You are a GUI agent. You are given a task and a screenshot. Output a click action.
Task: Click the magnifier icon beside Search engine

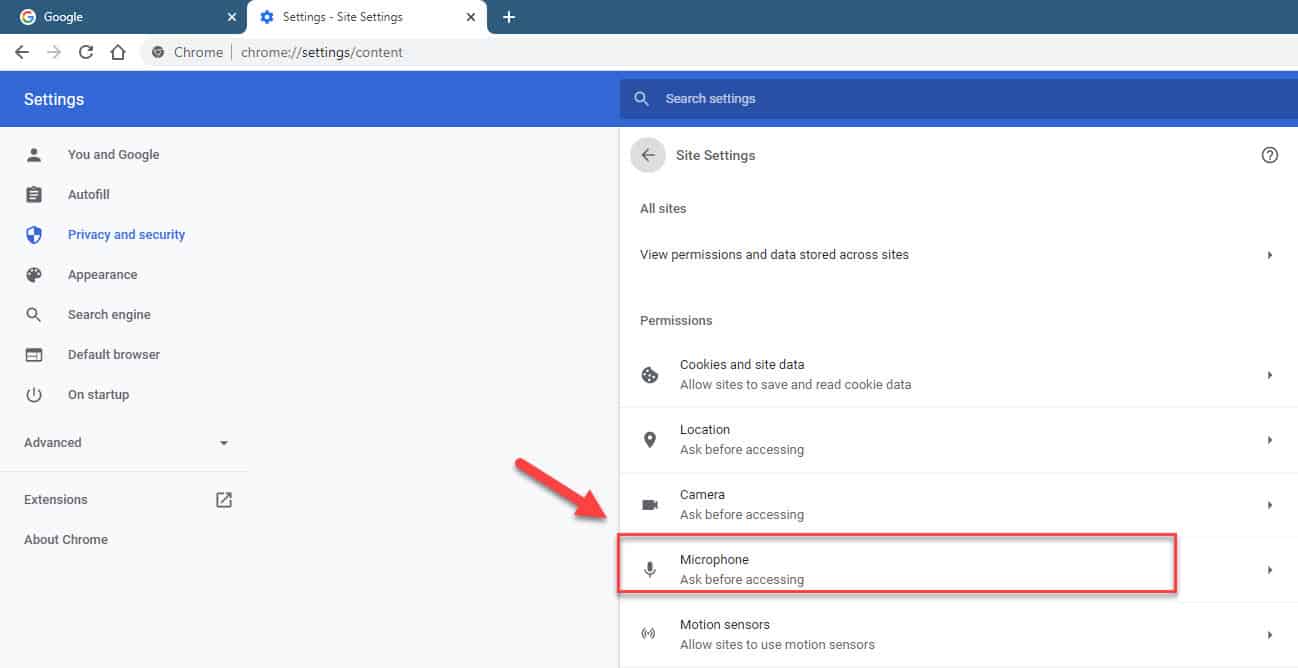[x=34, y=315]
